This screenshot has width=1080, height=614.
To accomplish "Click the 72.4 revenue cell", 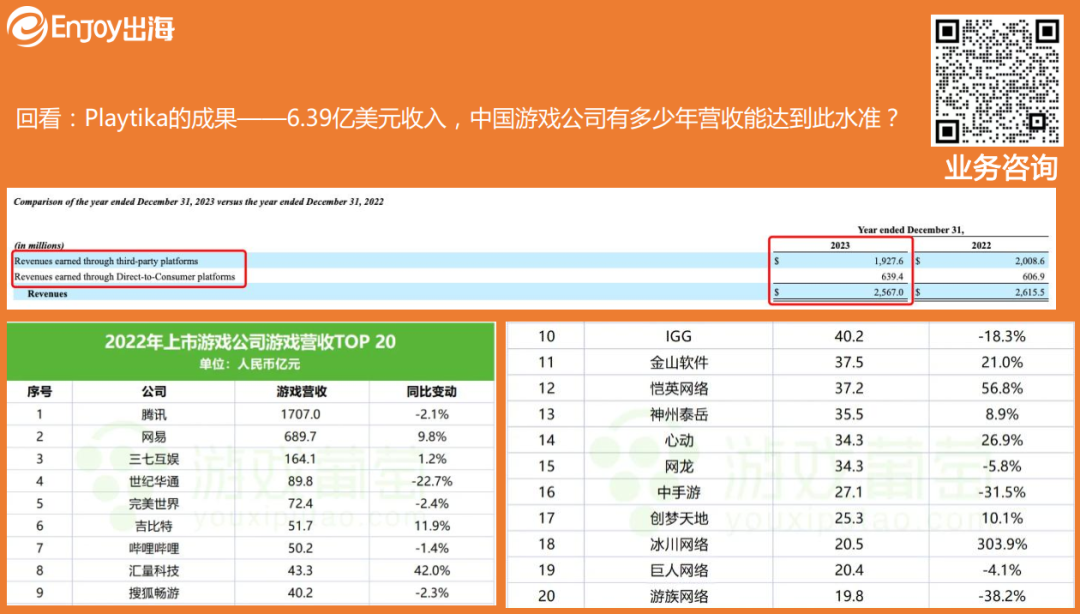I will click(301, 504).
